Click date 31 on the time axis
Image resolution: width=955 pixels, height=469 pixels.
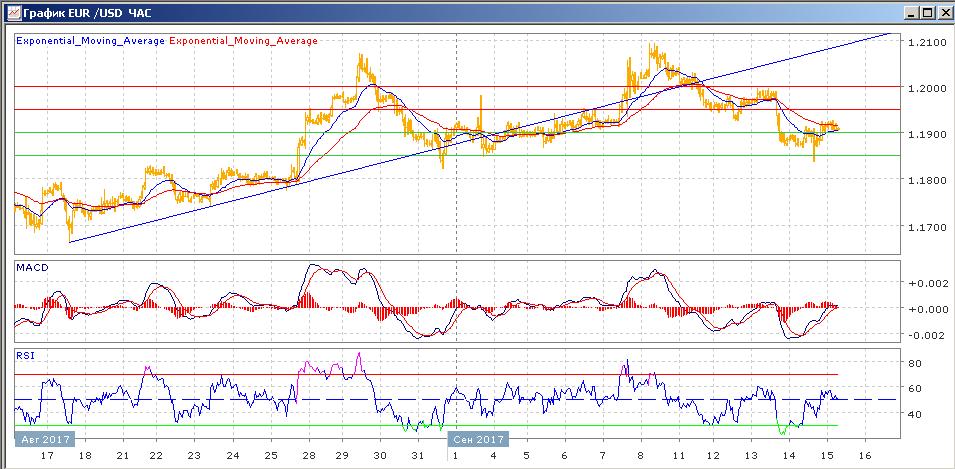click(x=418, y=456)
